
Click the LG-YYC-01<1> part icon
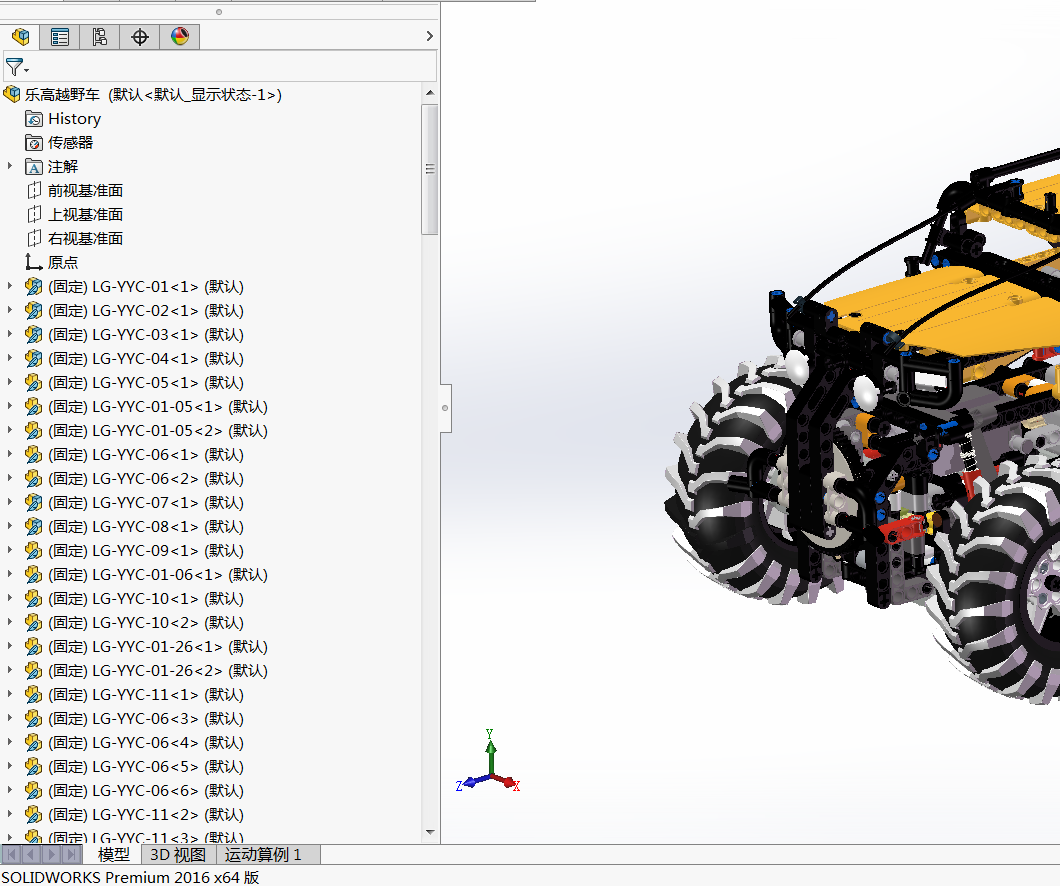pyautogui.click(x=33, y=287)
